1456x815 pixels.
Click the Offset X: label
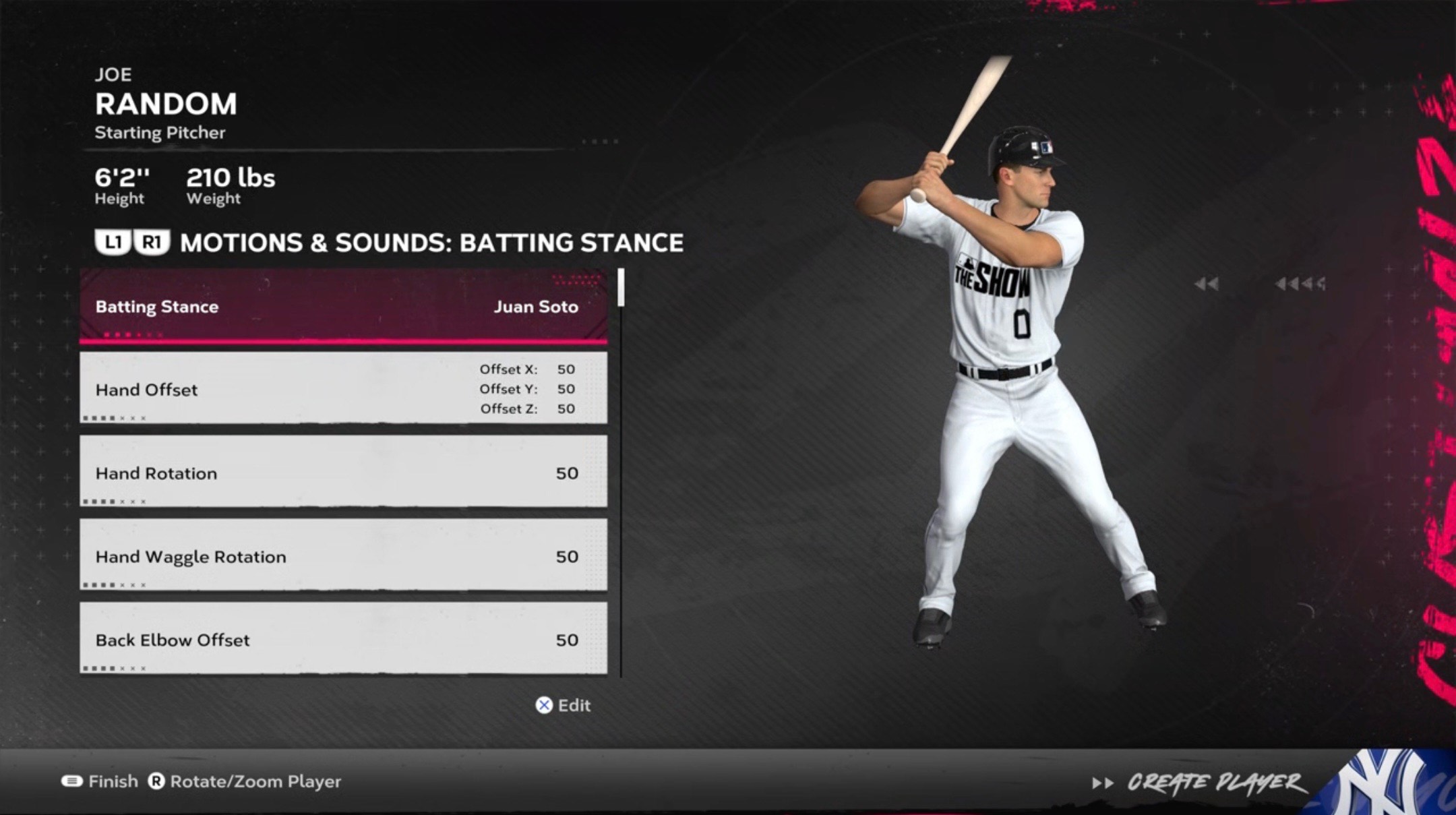(x=508, y=369)
